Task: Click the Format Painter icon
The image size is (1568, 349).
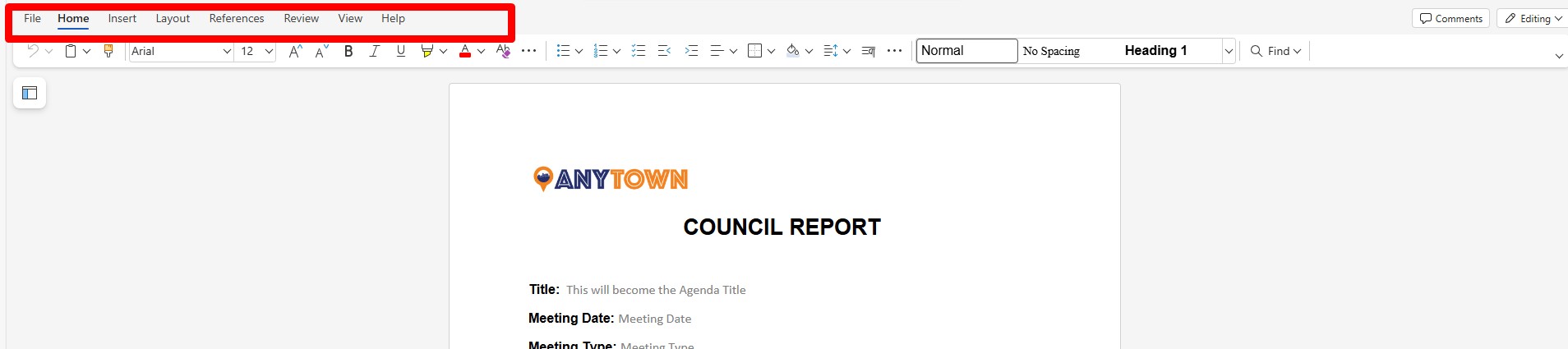Action: coord(108,51)
